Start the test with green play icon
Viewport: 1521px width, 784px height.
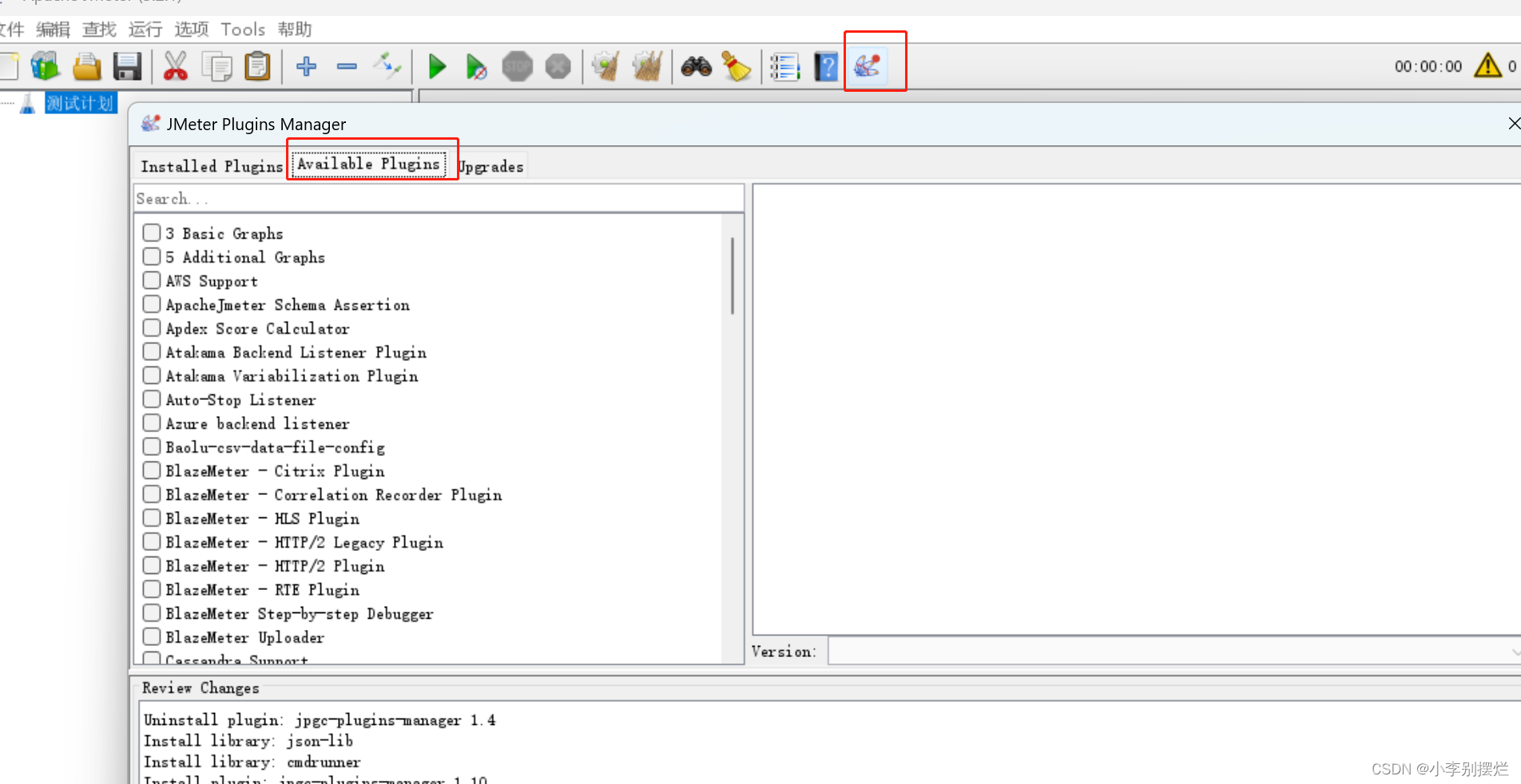pos(437,66)
